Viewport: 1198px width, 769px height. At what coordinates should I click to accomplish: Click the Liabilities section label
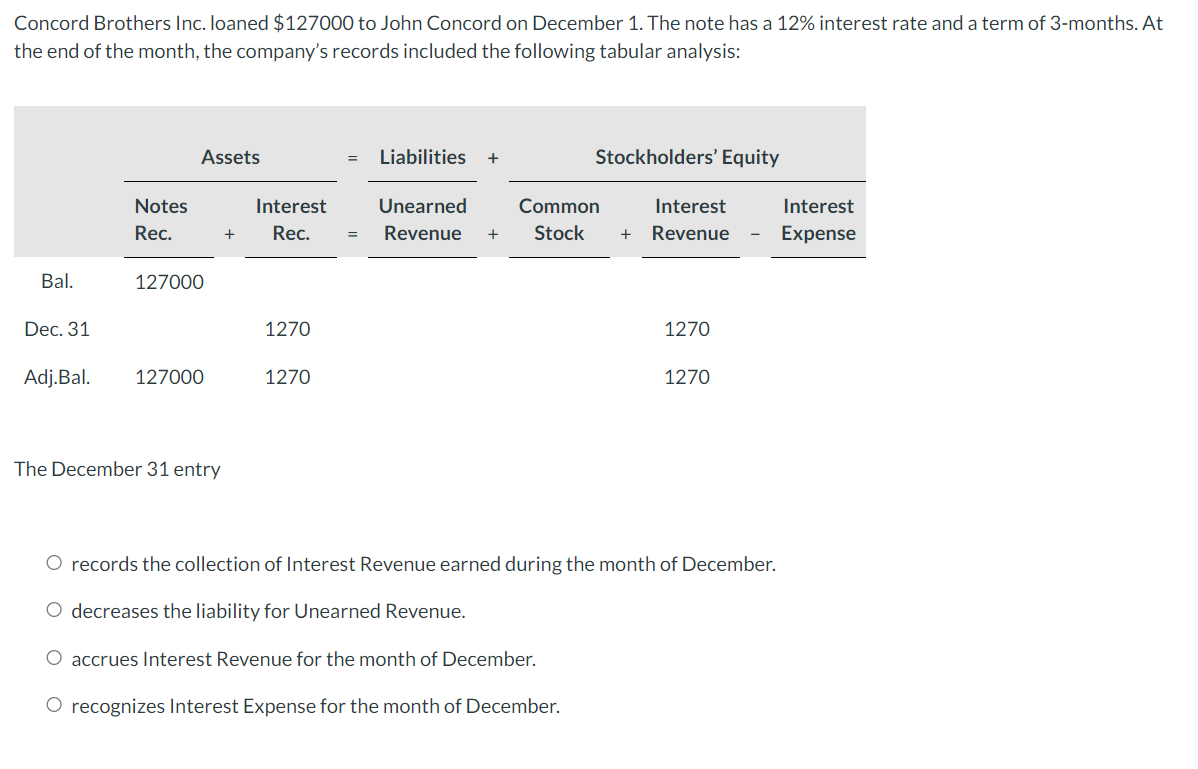click(x=422, y=157)
